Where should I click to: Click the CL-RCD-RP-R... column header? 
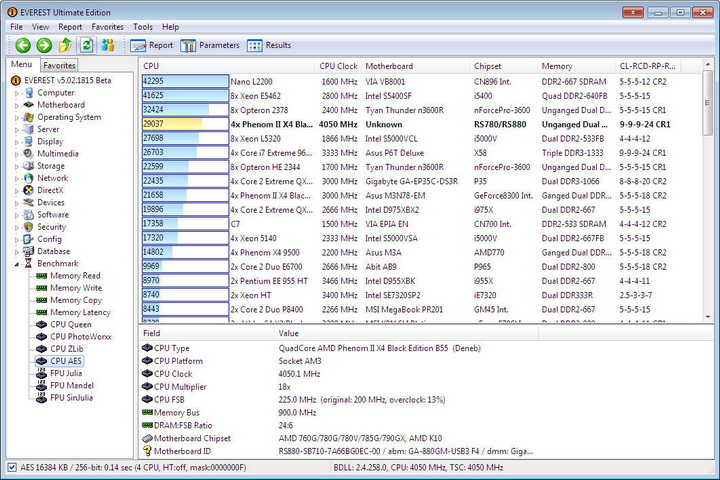coord(647,66)
